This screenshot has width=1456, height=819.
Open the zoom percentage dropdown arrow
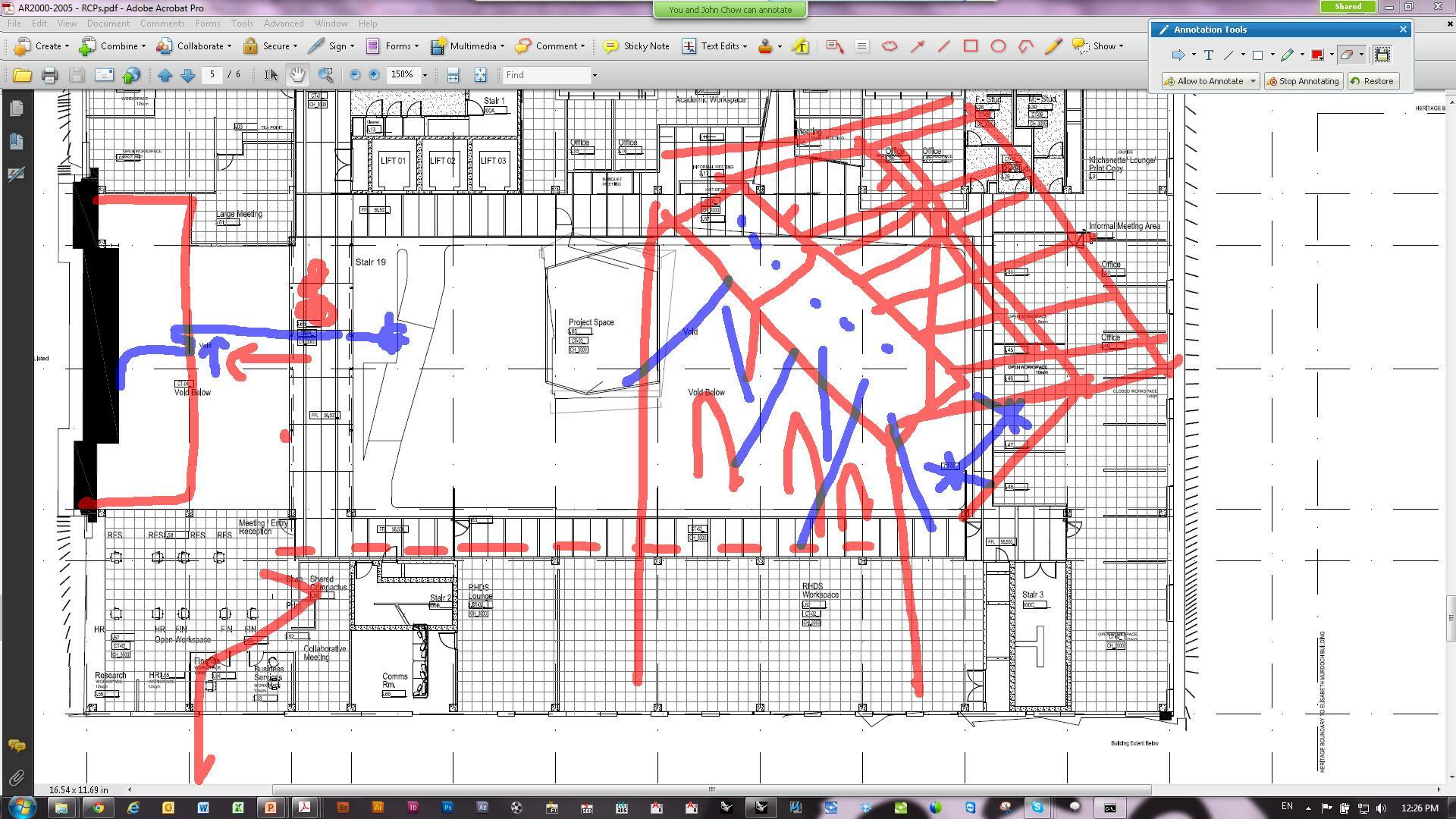point(425,75)
